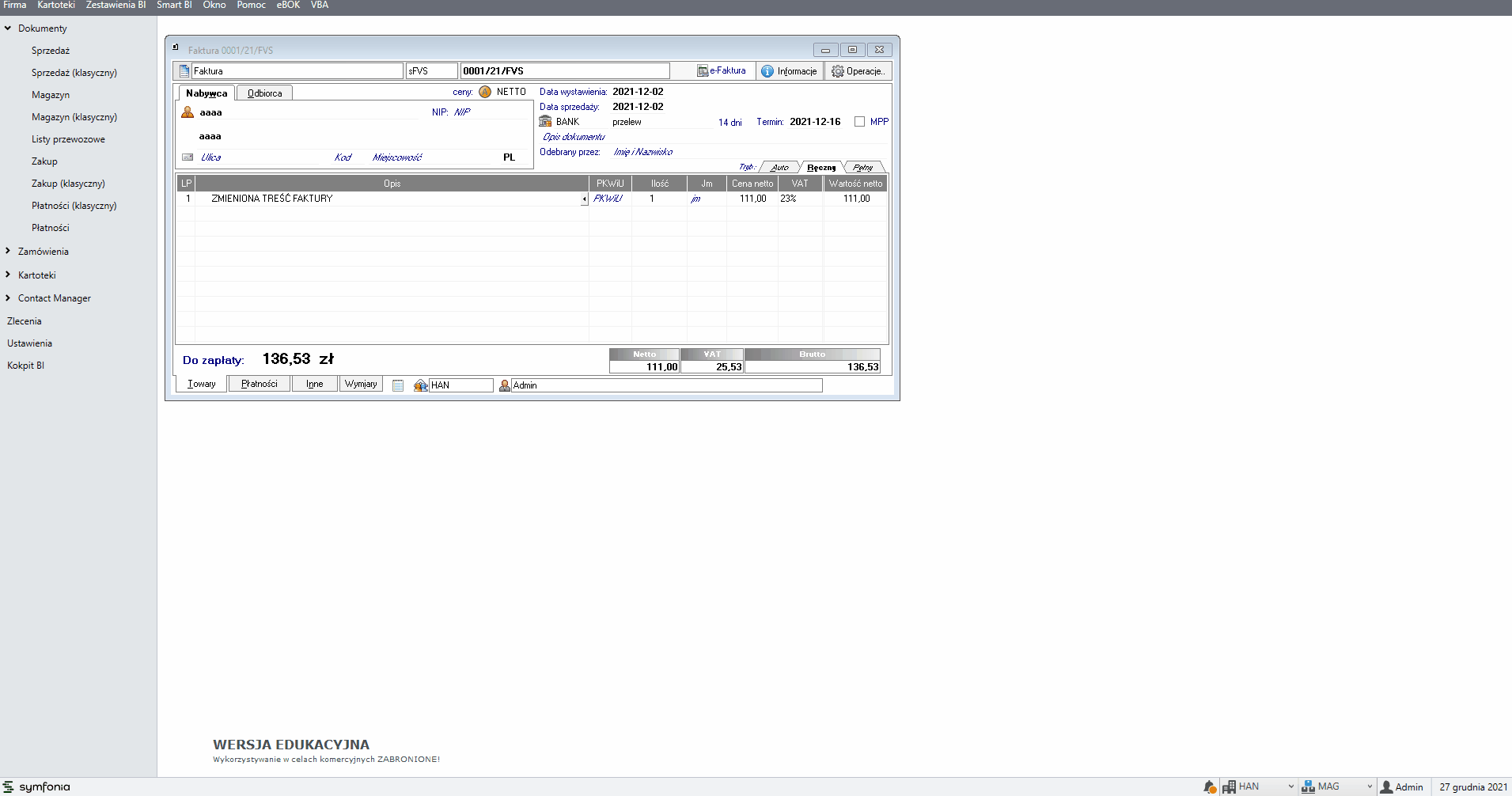Click the notepad icon next to Wymiary
Image resolution: width=1512 pixels, height=796 pixels.
pos(398,385)
